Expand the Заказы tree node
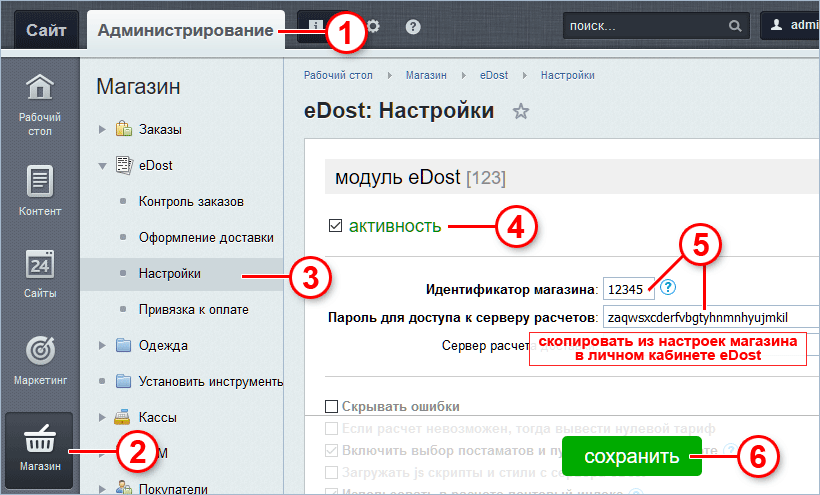 (102, 129)
